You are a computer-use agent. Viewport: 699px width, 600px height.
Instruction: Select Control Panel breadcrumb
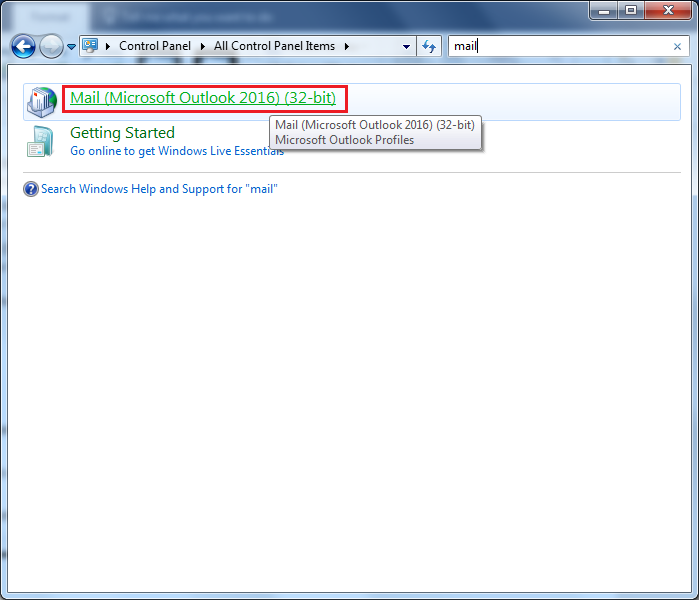[x=155, y=46]
